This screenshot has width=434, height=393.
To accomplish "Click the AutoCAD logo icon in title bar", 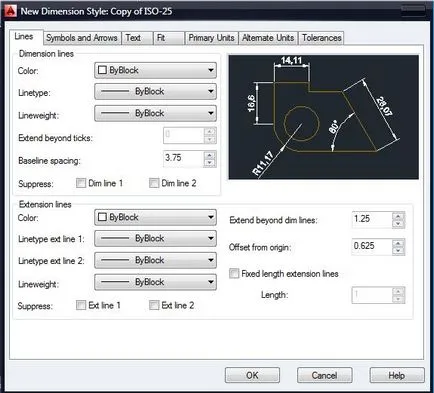I will click(11, 11).
